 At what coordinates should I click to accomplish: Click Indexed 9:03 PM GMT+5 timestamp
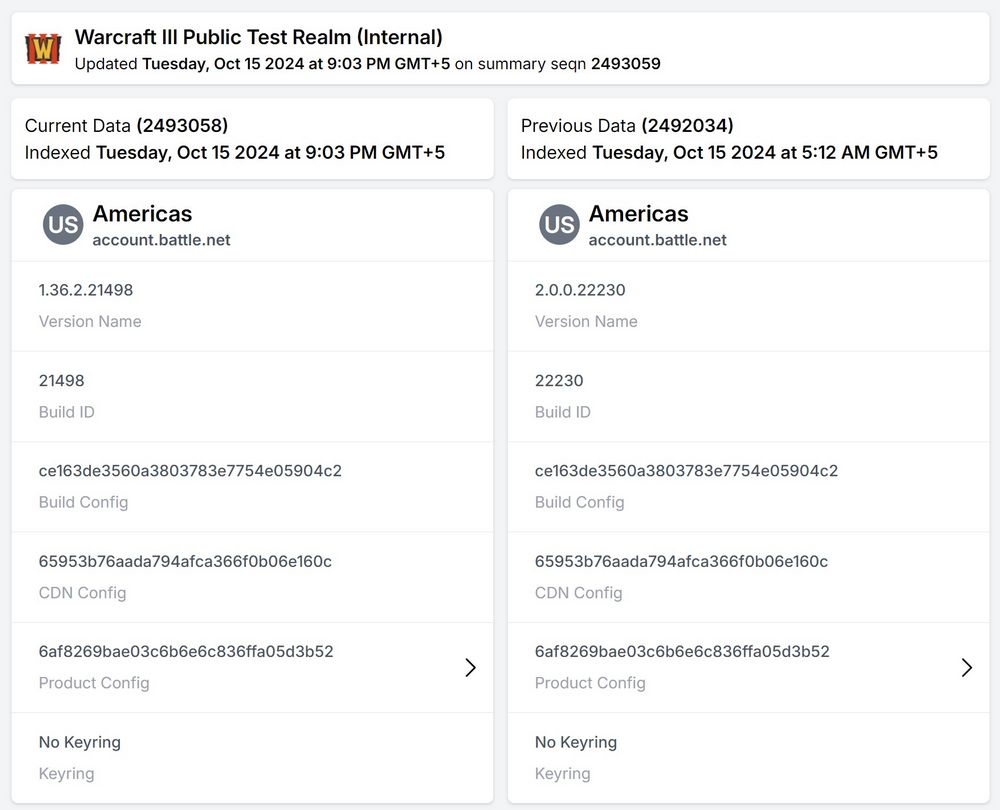(x=235, y=152)
